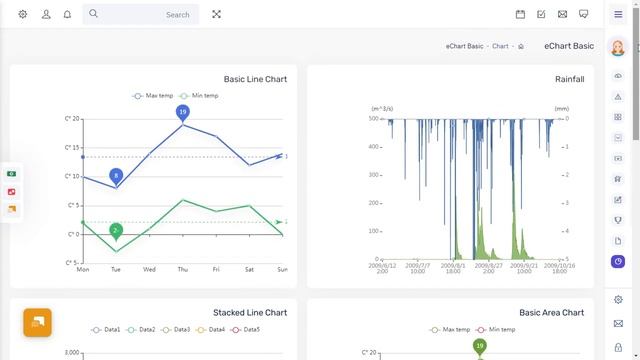Open the edit form sidebar icon
The width and height of the screenshot is (640, 360).
[x=618, y=200]
